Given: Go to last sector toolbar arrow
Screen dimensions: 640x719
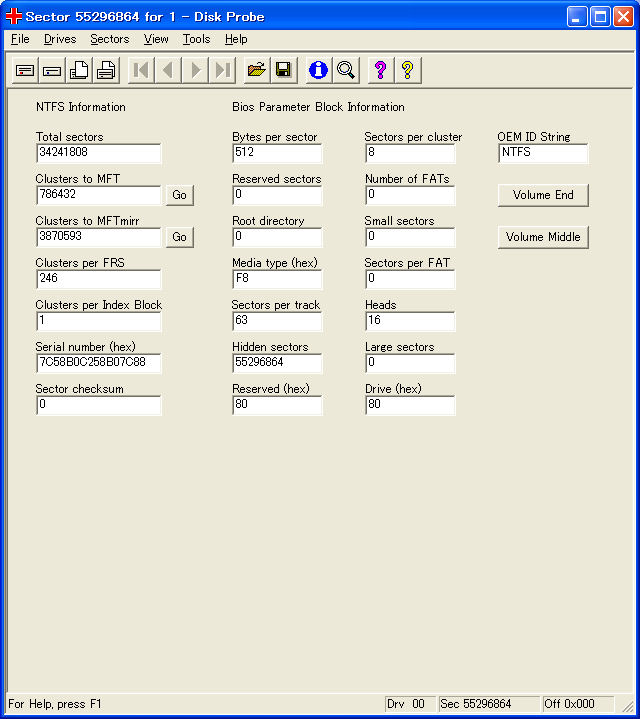Looking at the screenshot, I should [x=222, y=71].
